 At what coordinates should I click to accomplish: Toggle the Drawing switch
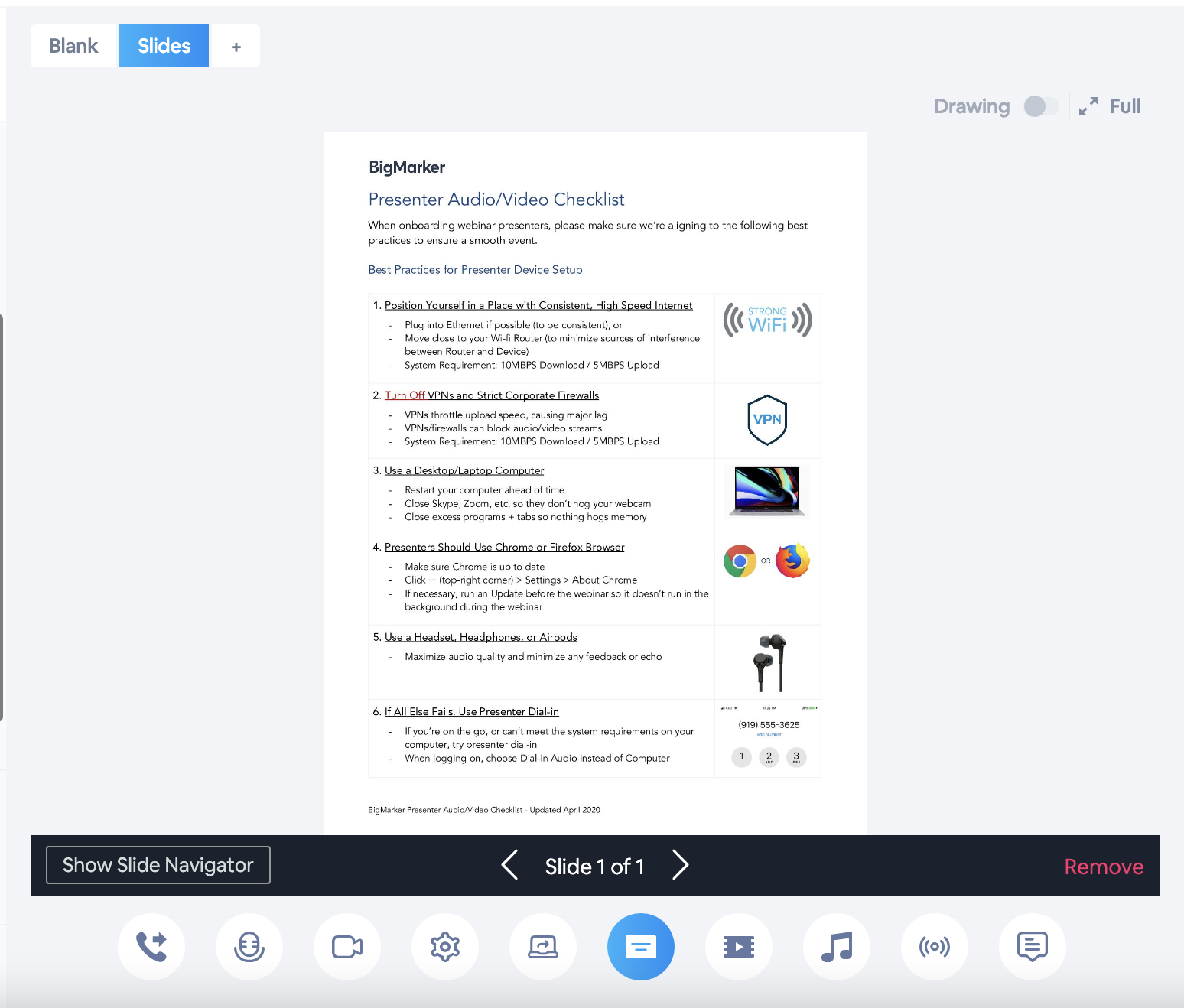[x=1041, y=106]
